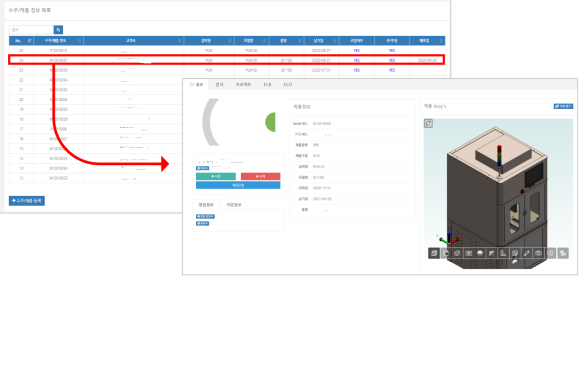The width and height of the screenshot is (580, 384).
Task: Select table row P-20-0010
Action: (227, 50)
